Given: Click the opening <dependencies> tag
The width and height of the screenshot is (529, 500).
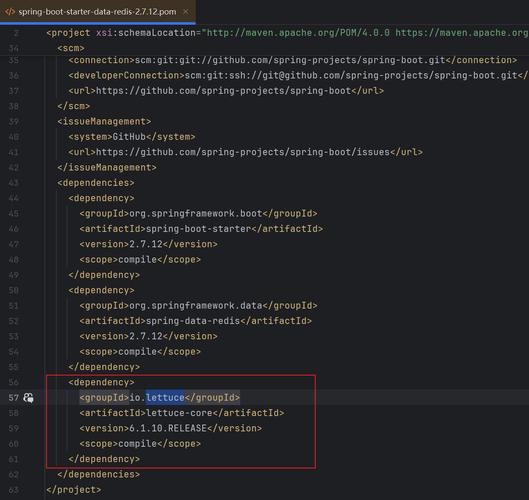Looking at the screenshot, I should 96,183.
